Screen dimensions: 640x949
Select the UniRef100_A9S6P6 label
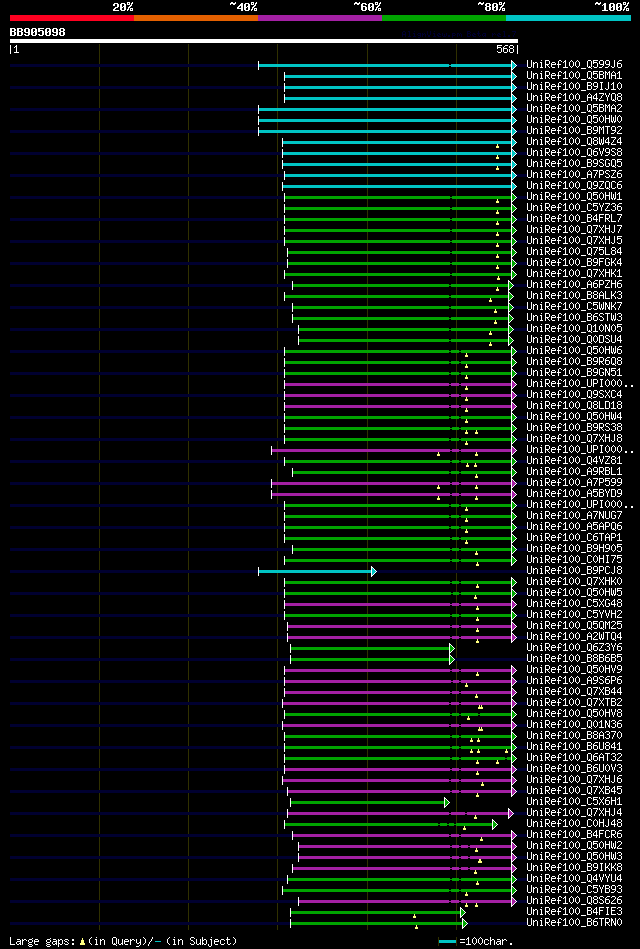[x=575, y=681]
